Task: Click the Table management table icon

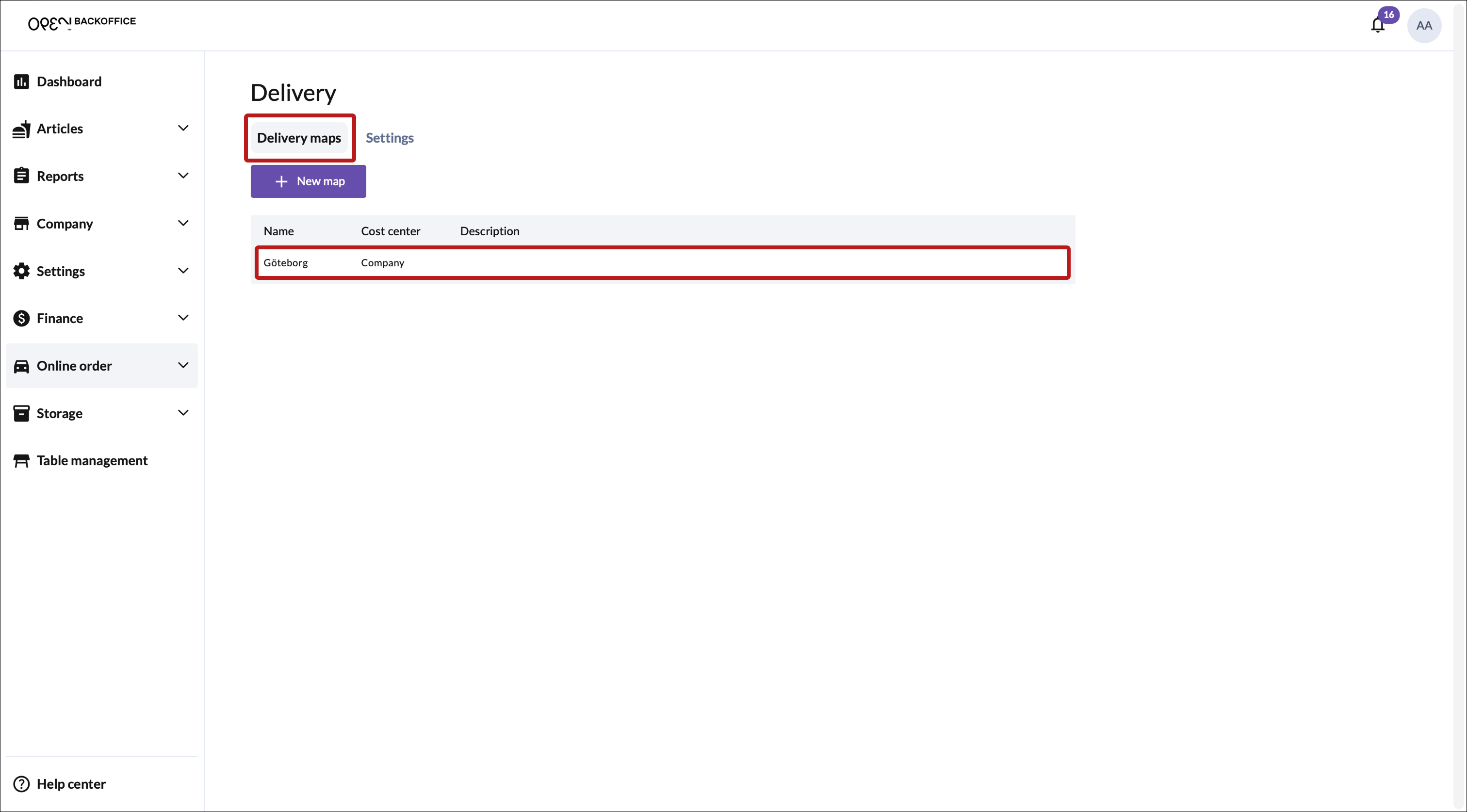Action: tap(22, 461)
